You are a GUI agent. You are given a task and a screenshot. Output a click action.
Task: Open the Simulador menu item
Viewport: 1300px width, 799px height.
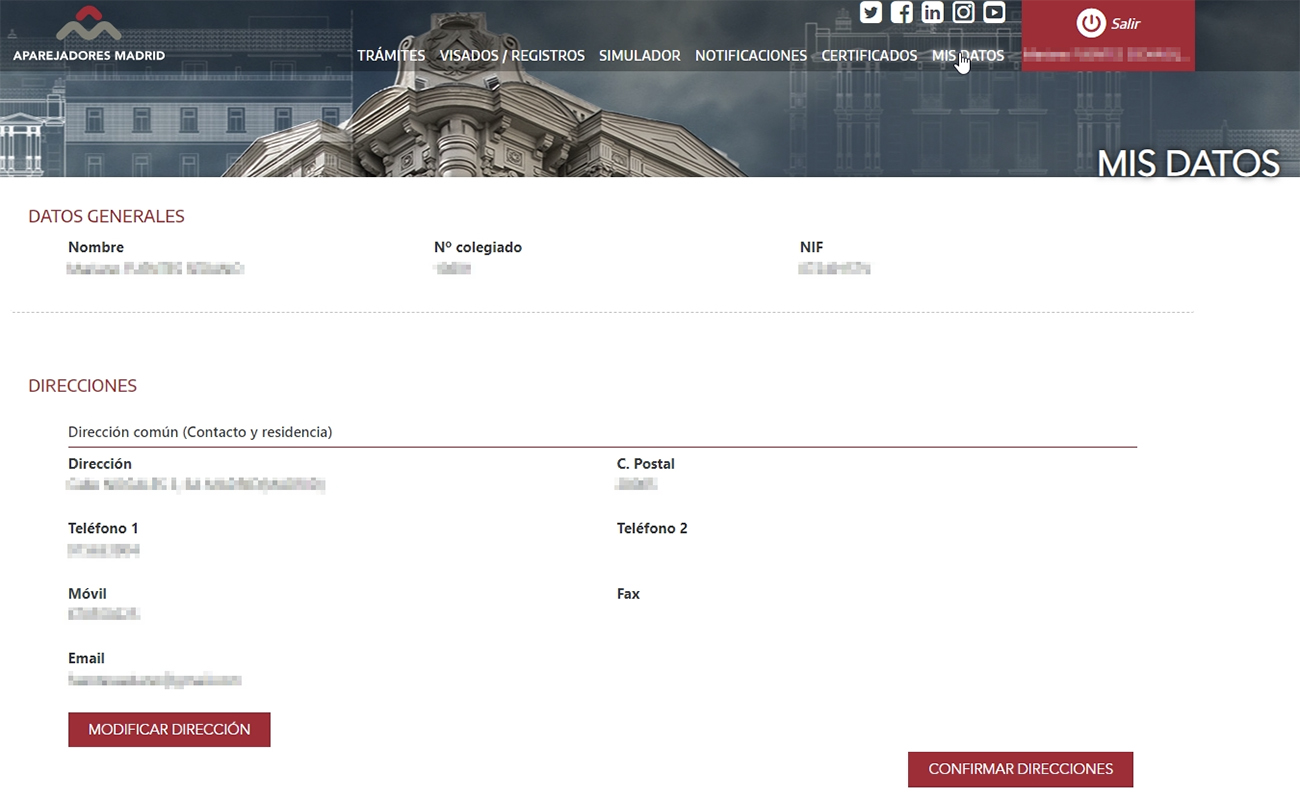coord(639,56)
